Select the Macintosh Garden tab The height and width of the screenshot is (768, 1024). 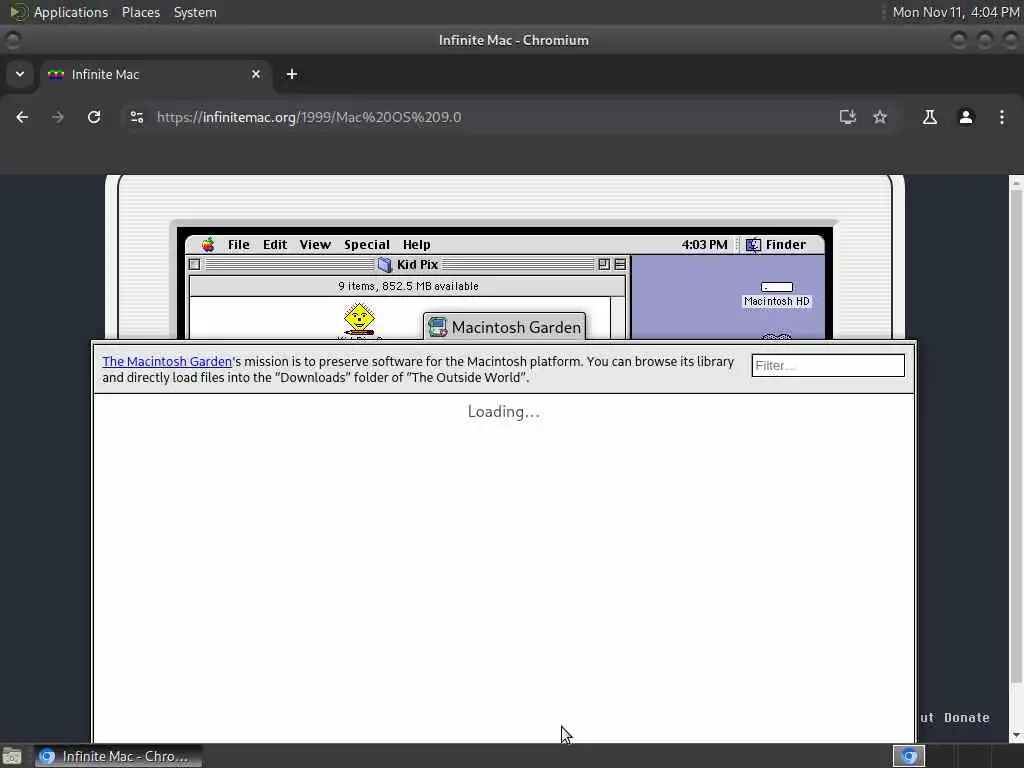[505, 327]
